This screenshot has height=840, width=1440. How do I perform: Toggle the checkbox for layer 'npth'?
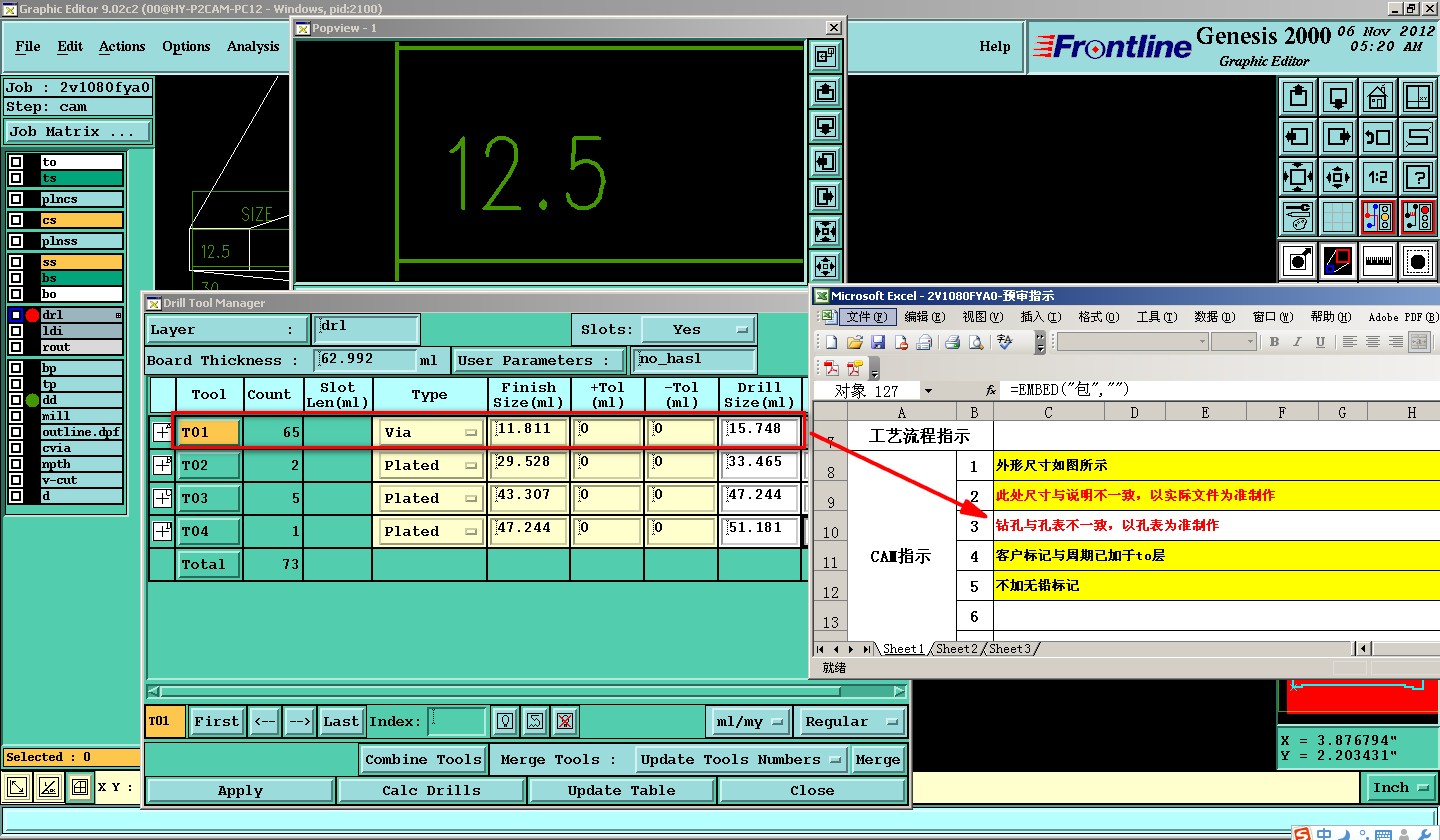(16, 464)
